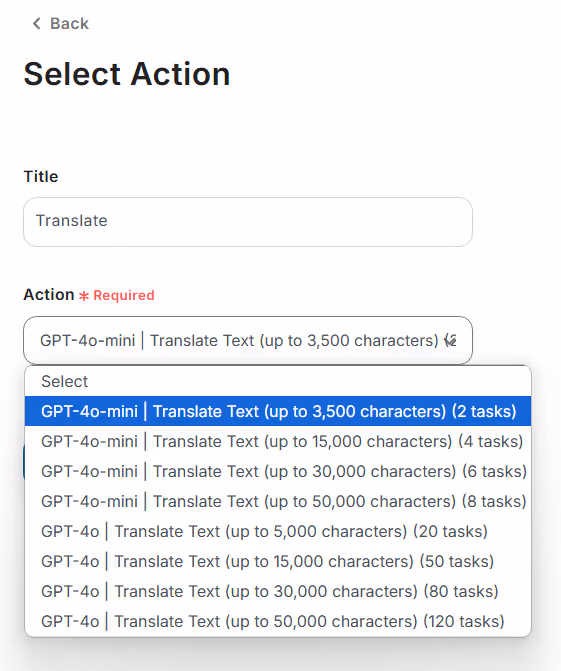Select GPT-4o 50,000 characters (120 tasks) option
The width and height of the screenshot is (561, 671).
(278, 621)
